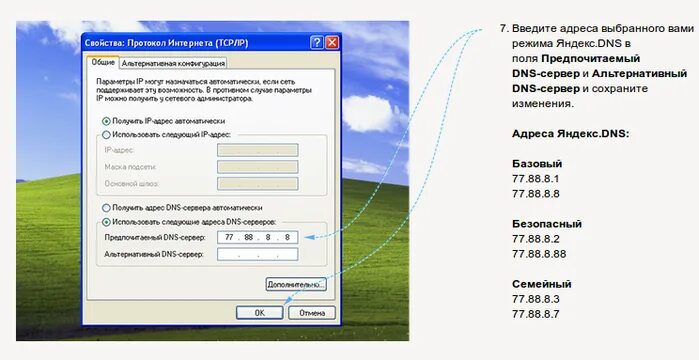Screen dimensions: 699x360
Task: Click the Семейный address 77.88.8.3
Action: point(535,299)
